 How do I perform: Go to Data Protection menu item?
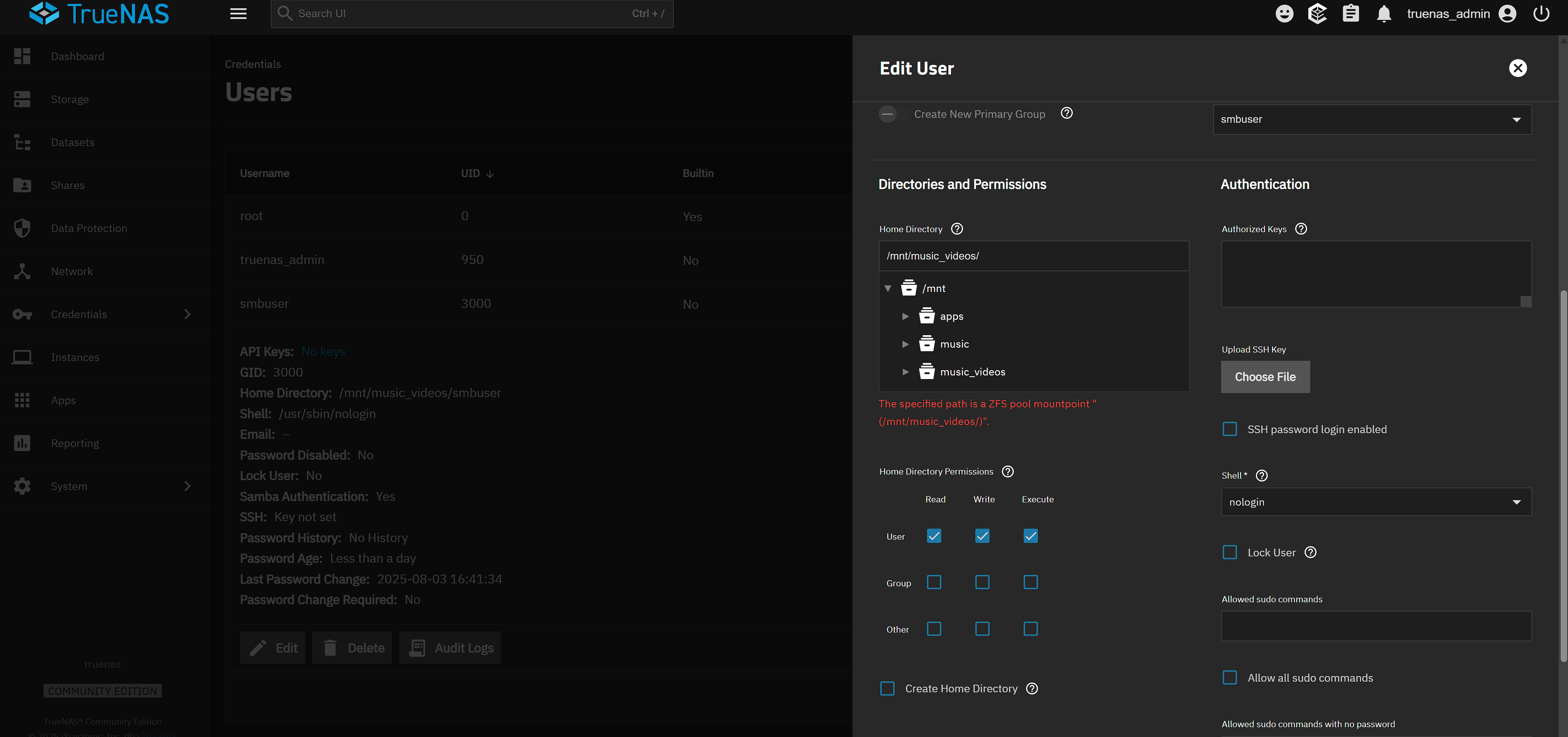(x=89, y=228)
